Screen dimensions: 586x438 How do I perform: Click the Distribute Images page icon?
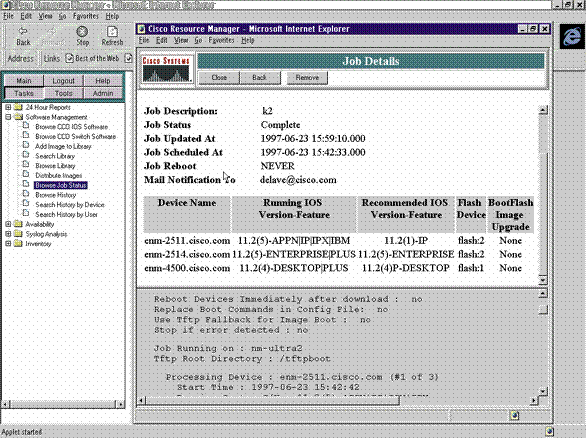pos(26,175)
